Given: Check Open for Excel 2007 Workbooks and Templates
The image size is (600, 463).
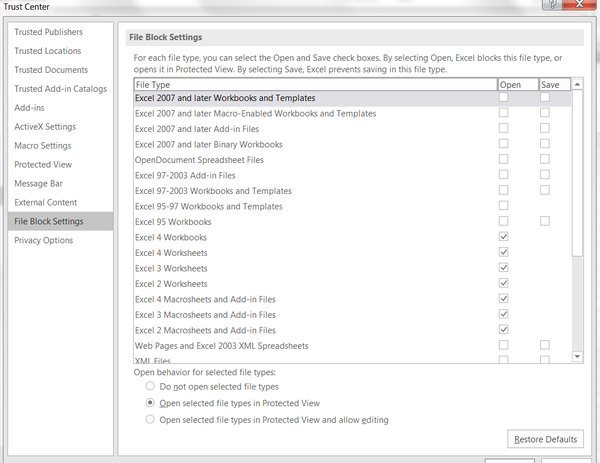Looking at the screenshot, I should tap(504, 97).
